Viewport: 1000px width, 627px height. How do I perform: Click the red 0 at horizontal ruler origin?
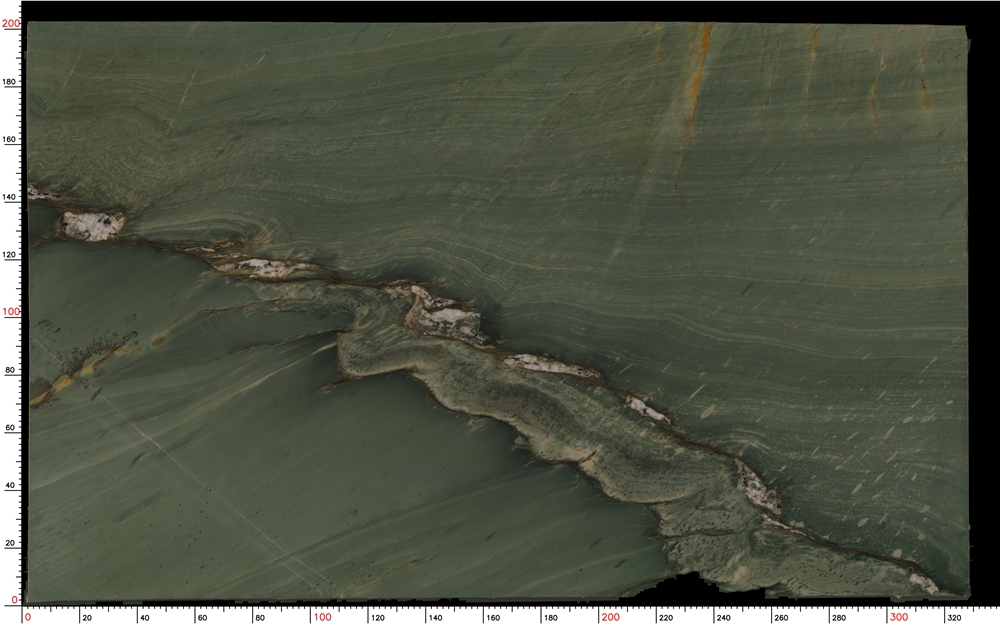coord(27,617)
